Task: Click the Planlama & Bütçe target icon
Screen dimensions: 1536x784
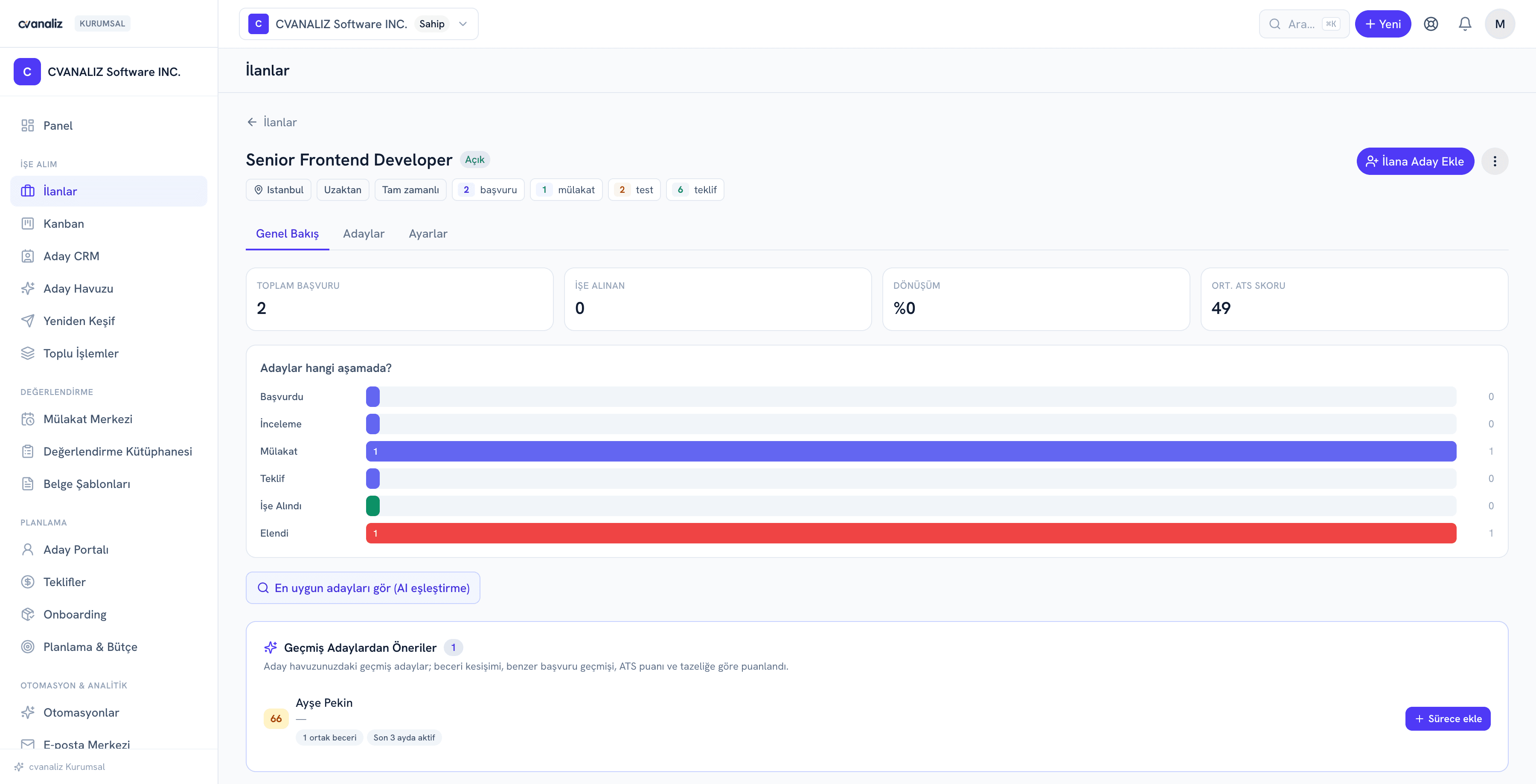Action: tap(27, 647)
